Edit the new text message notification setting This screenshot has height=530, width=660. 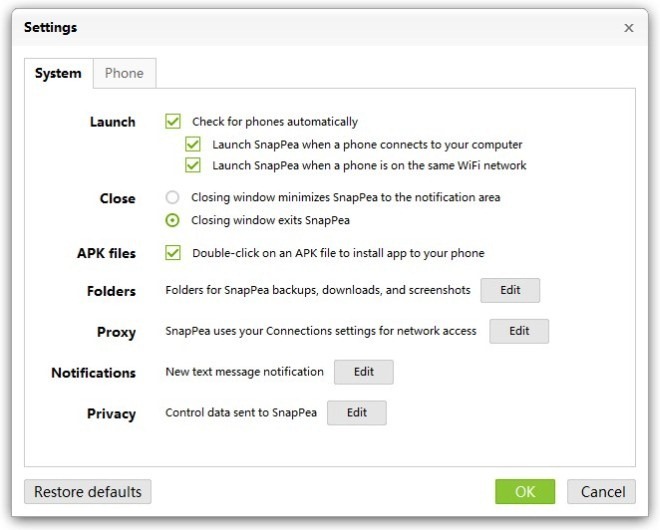pos(364,372)
